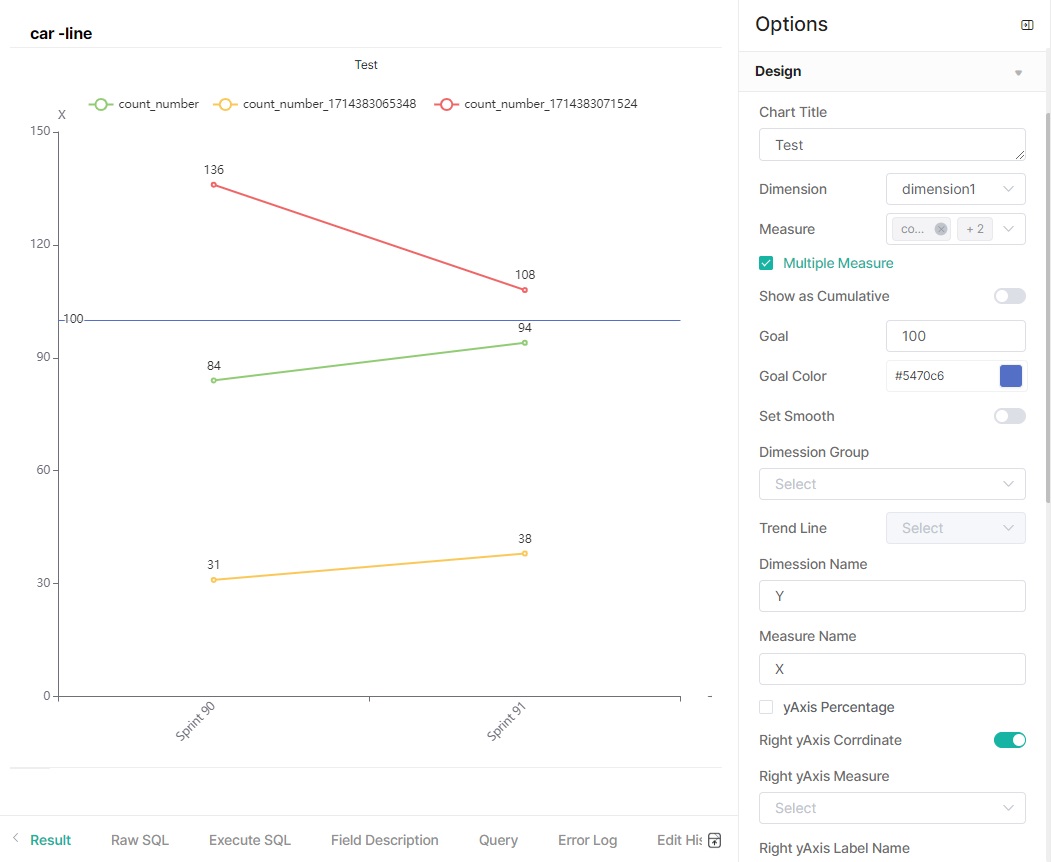Collapse the Options side panel
Image resolution: width=1051 pixels, height=862 pixels.
[x=1026, y=25]
